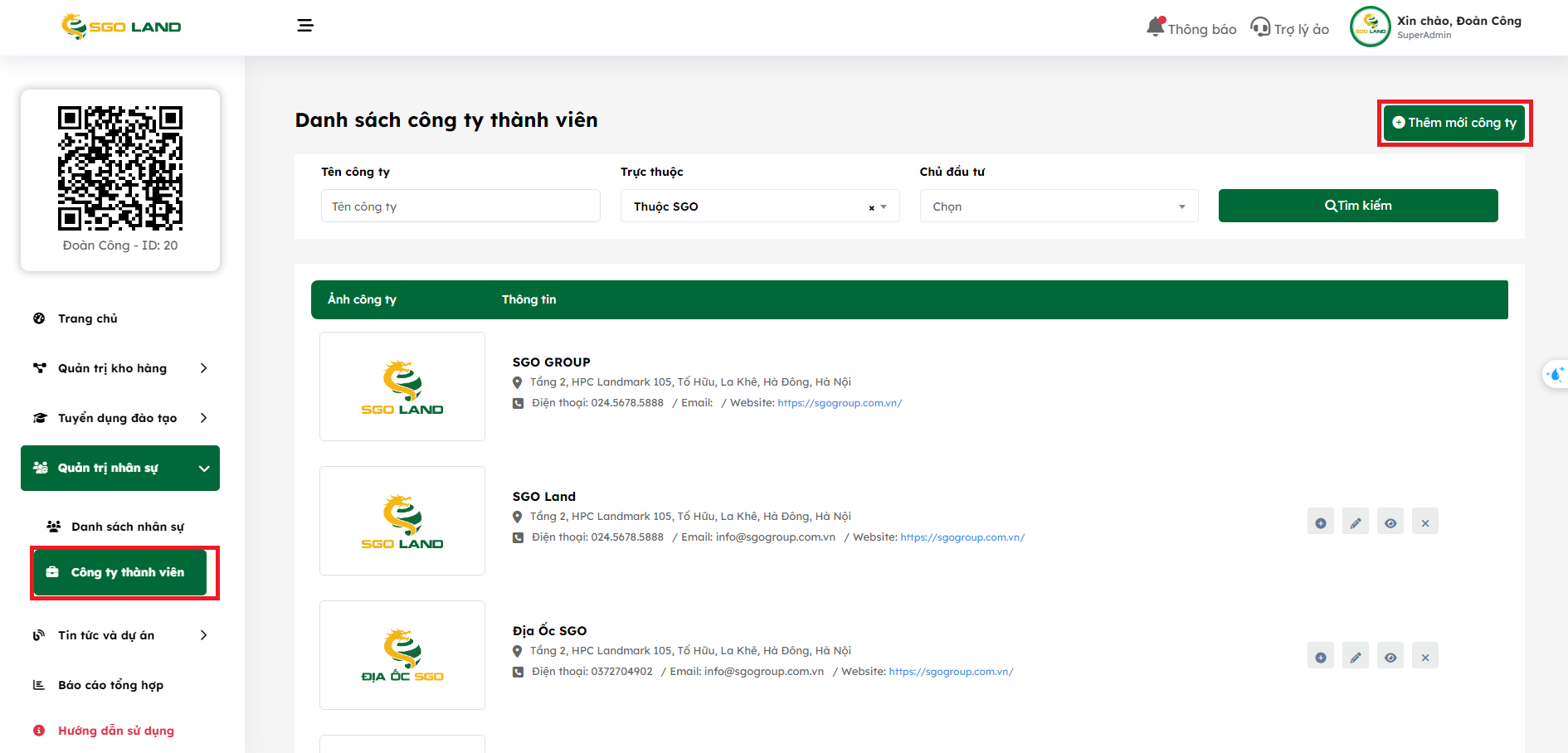Viewport: 1568px width, 753px height.
Task: View SGO Land details with eye icon
Action: (x=1390, y=522)
